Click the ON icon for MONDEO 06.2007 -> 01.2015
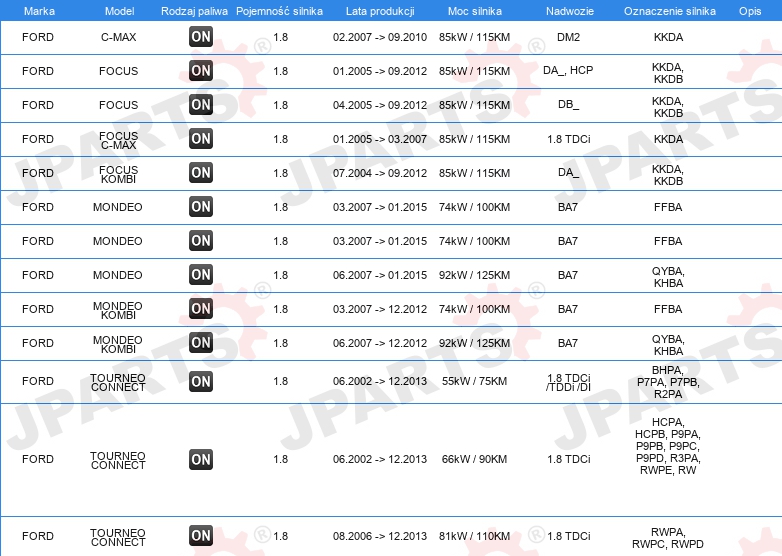This screenshot has width=782, height=556. pyautogui.click(x=201, y=274)
